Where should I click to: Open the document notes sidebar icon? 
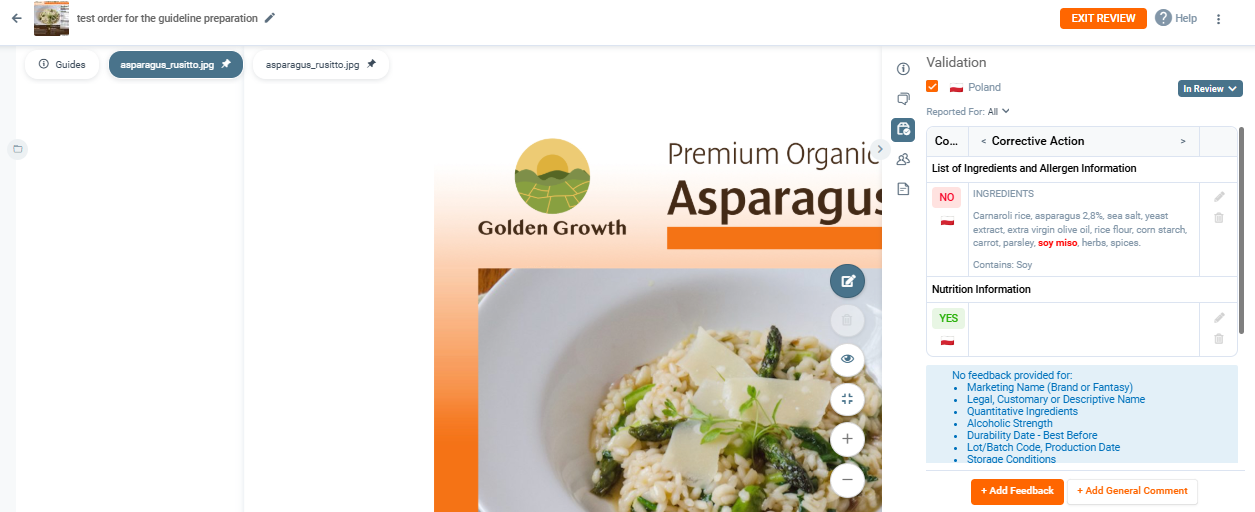[x=904, y=189]
